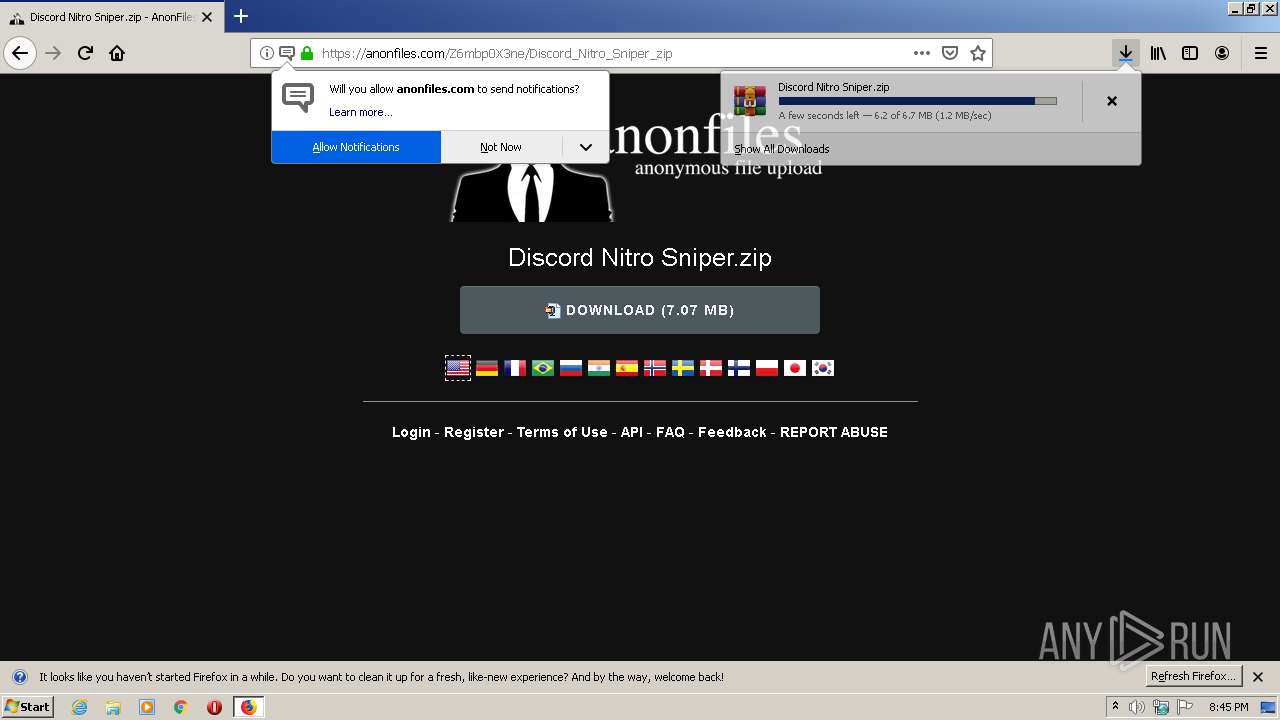Open the Register link

tap(474, 432)
